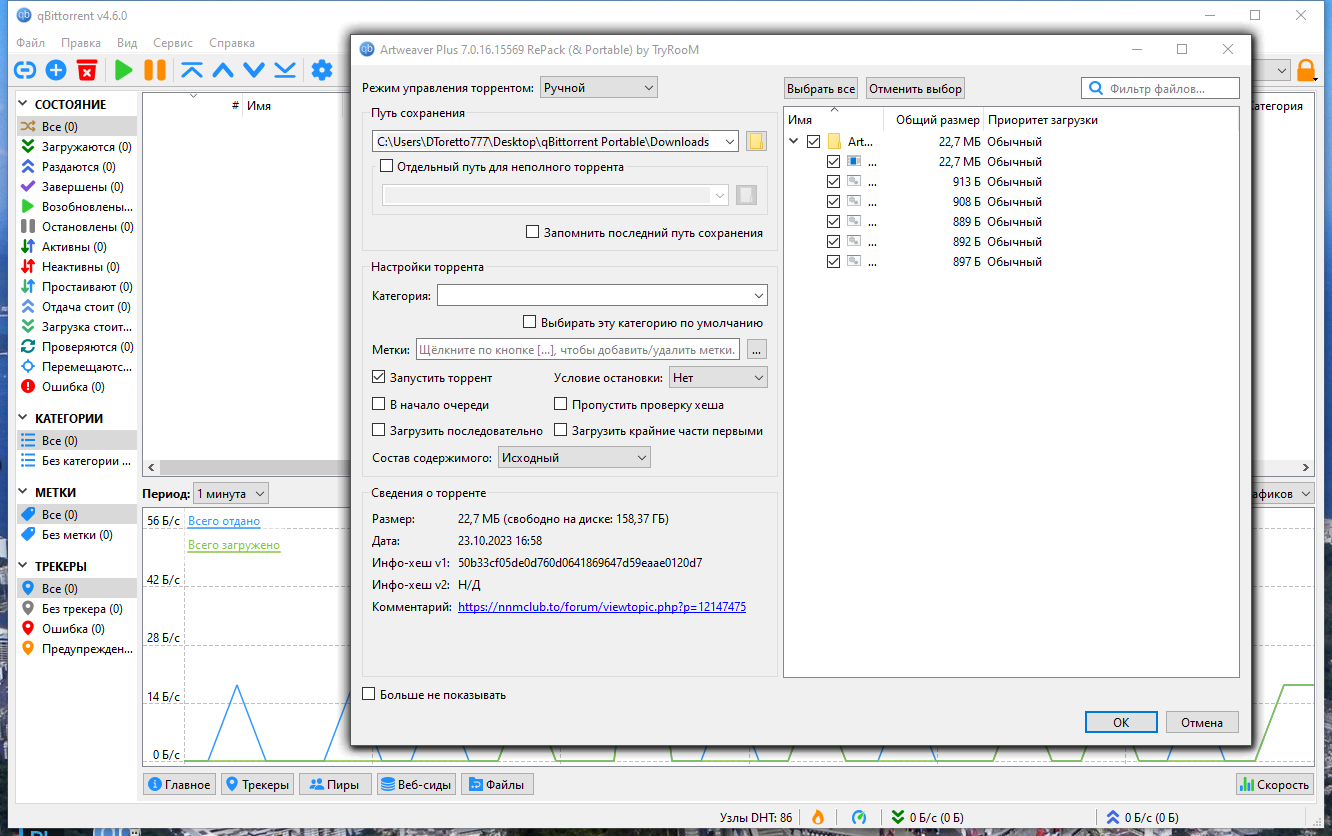Viewport: 1332px width, 836px height.
Task: Click the tags ellipsis button
Action: (x=757, y=350)
